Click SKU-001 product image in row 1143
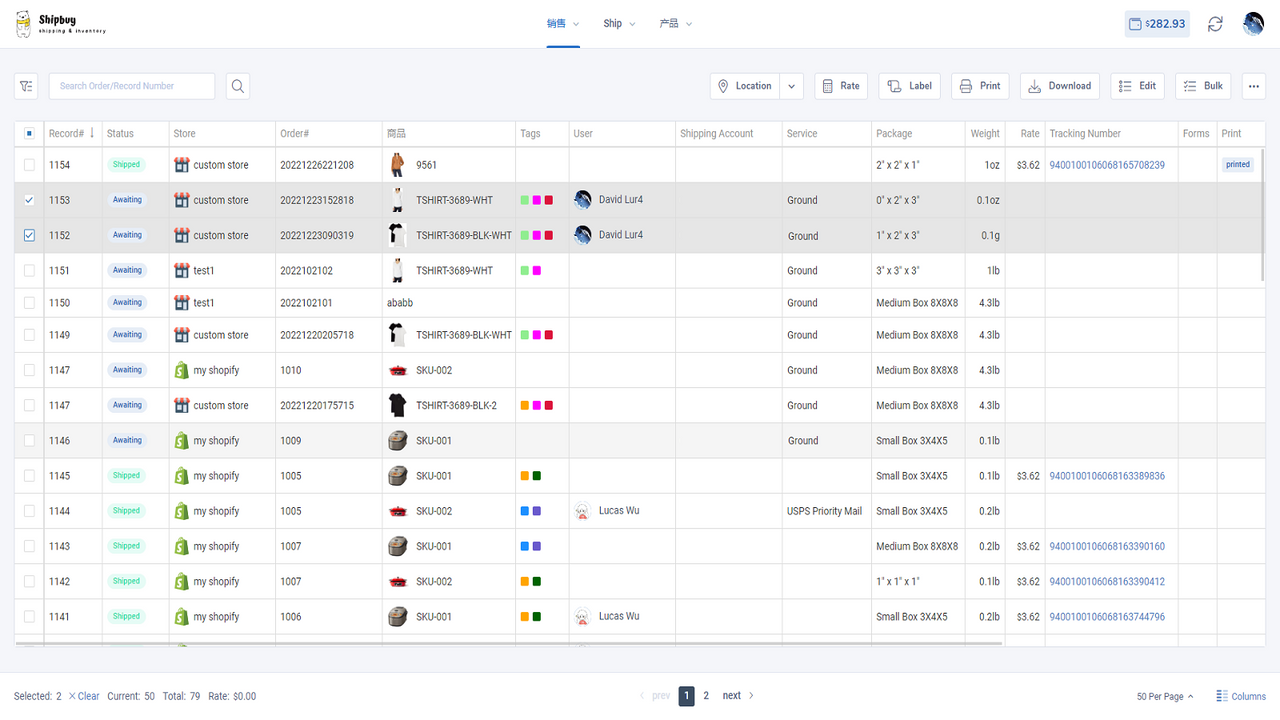This screenshot has width=1280, height=720. tap(397, 546)
